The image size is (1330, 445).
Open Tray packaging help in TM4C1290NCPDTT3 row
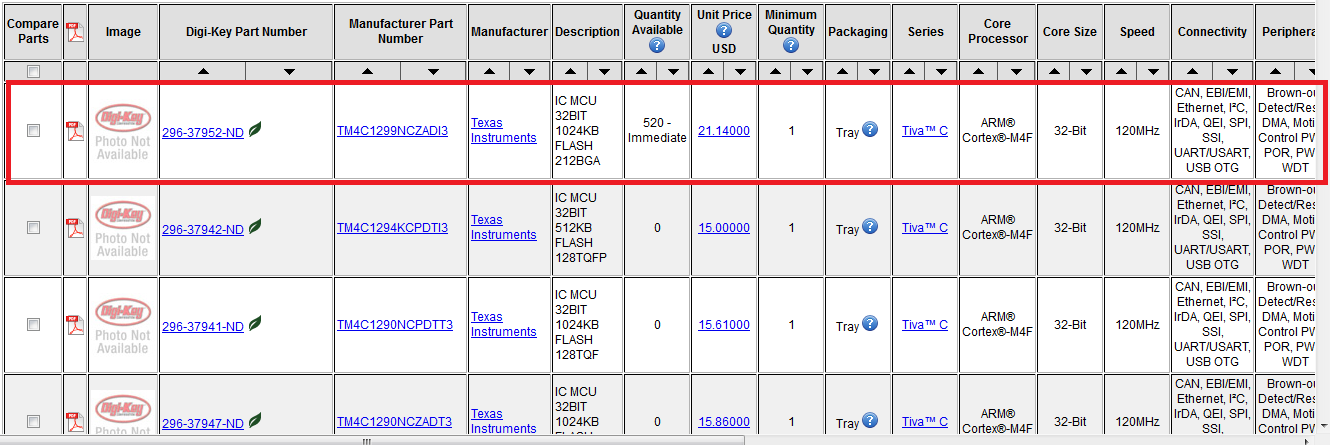click(870, 324)
